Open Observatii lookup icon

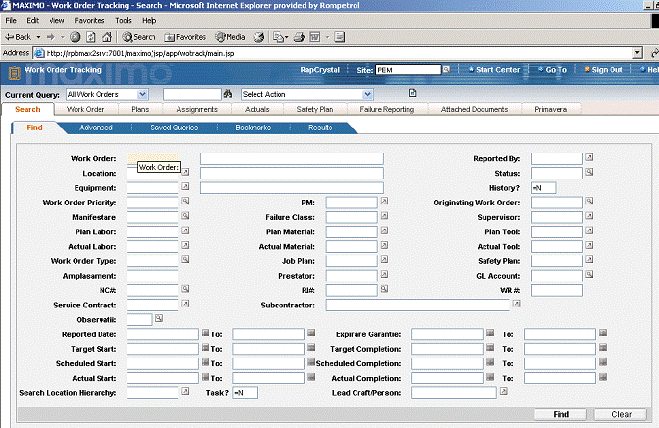click(159, 318)
